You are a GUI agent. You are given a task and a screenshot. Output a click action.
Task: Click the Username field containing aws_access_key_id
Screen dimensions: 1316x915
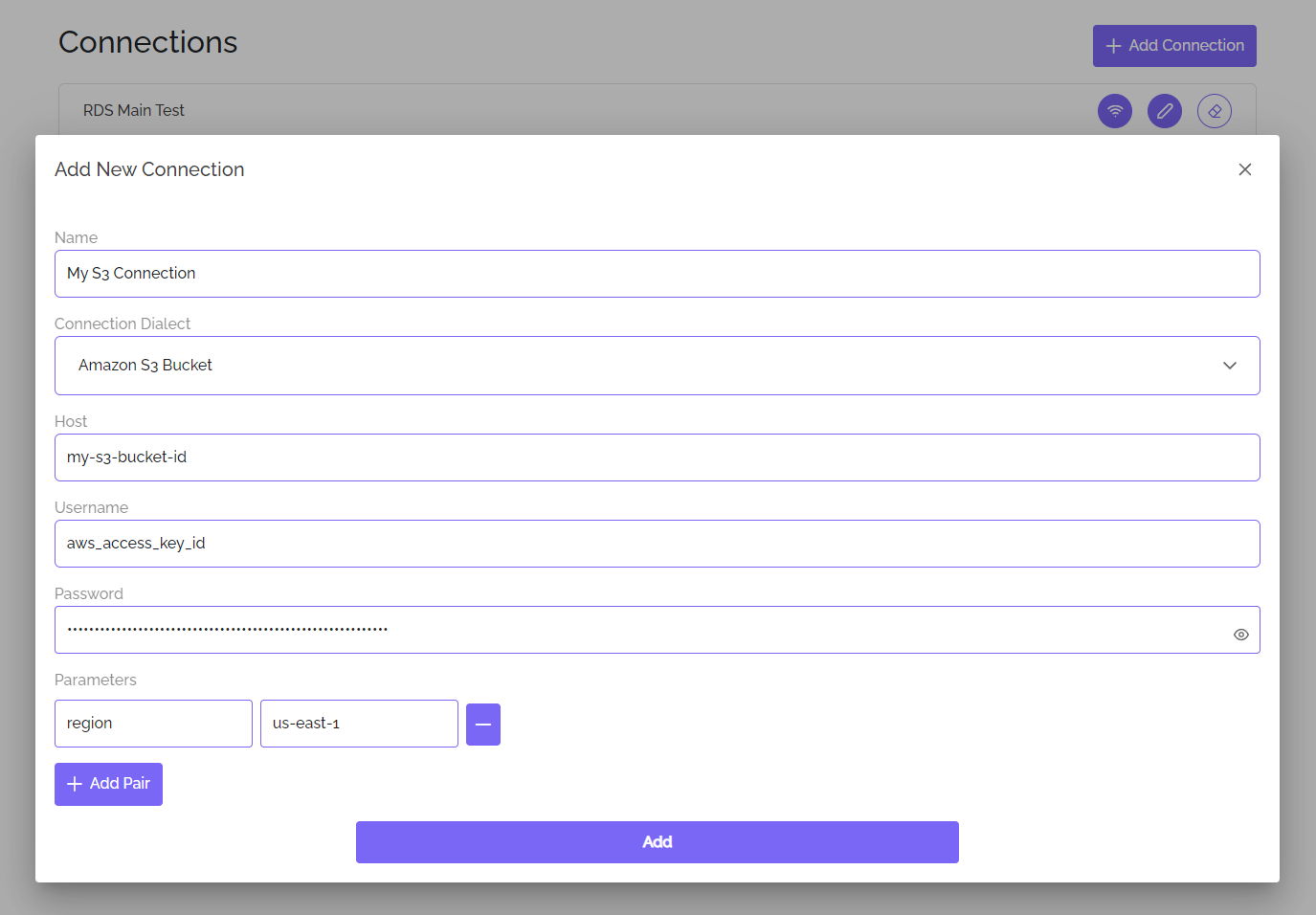(x=657, y=544)
